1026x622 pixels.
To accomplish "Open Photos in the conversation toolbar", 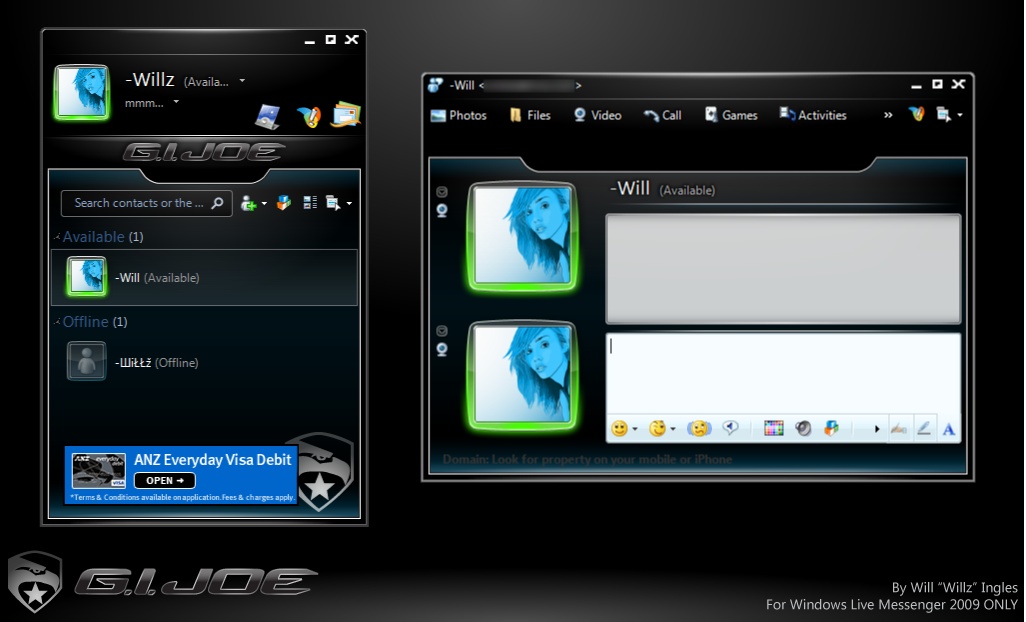I will 459,115.
